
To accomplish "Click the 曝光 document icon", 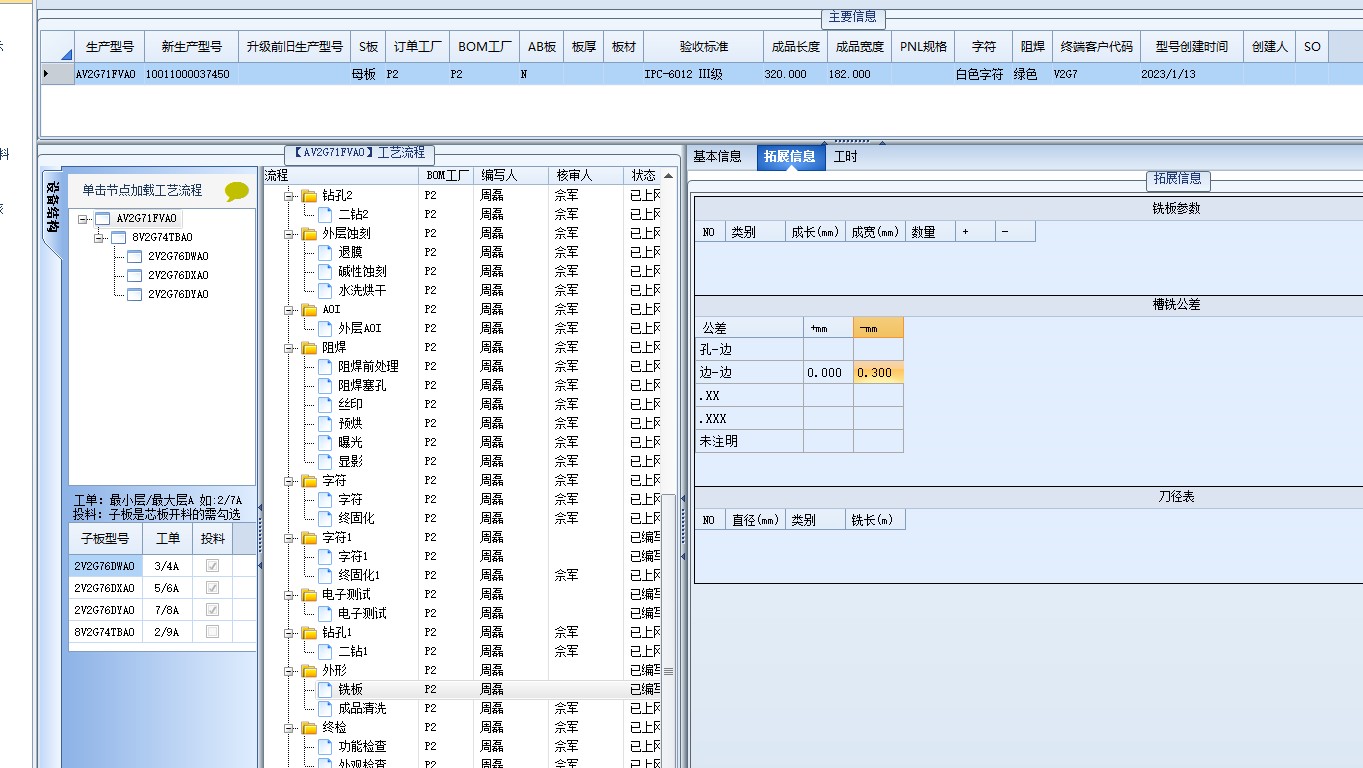I will tap(325, 443).
